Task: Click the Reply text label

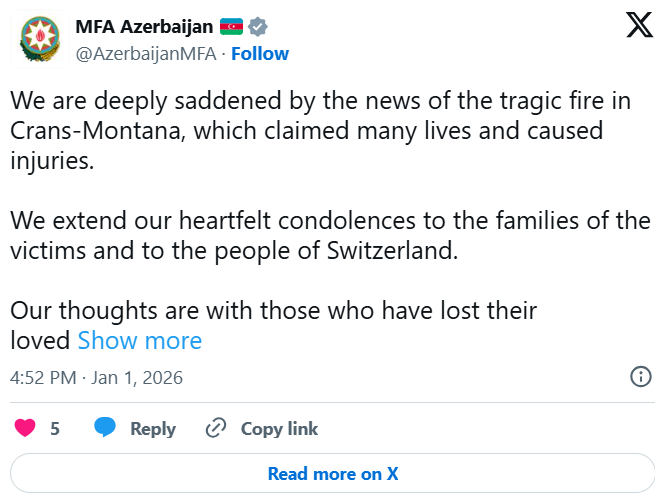Action: 153,428
